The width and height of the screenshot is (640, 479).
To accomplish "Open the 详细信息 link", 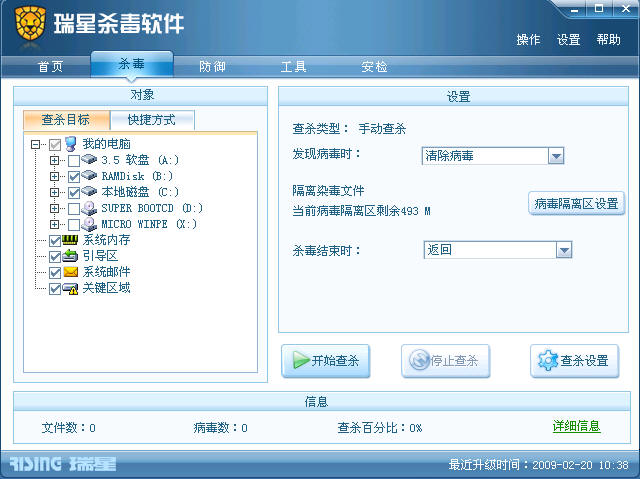I will 576,426.
